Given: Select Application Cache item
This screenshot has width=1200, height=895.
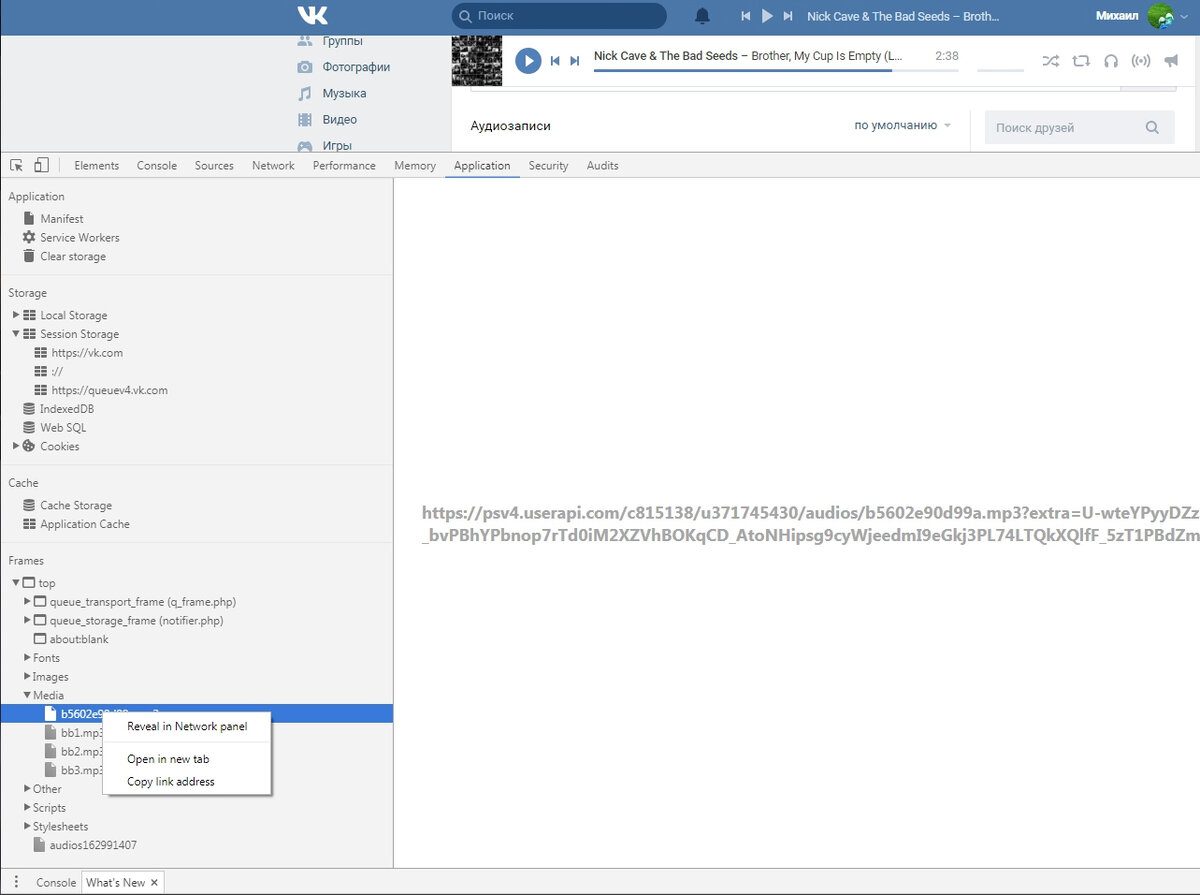Looking at the screenshot, I should tap(85, 524).
